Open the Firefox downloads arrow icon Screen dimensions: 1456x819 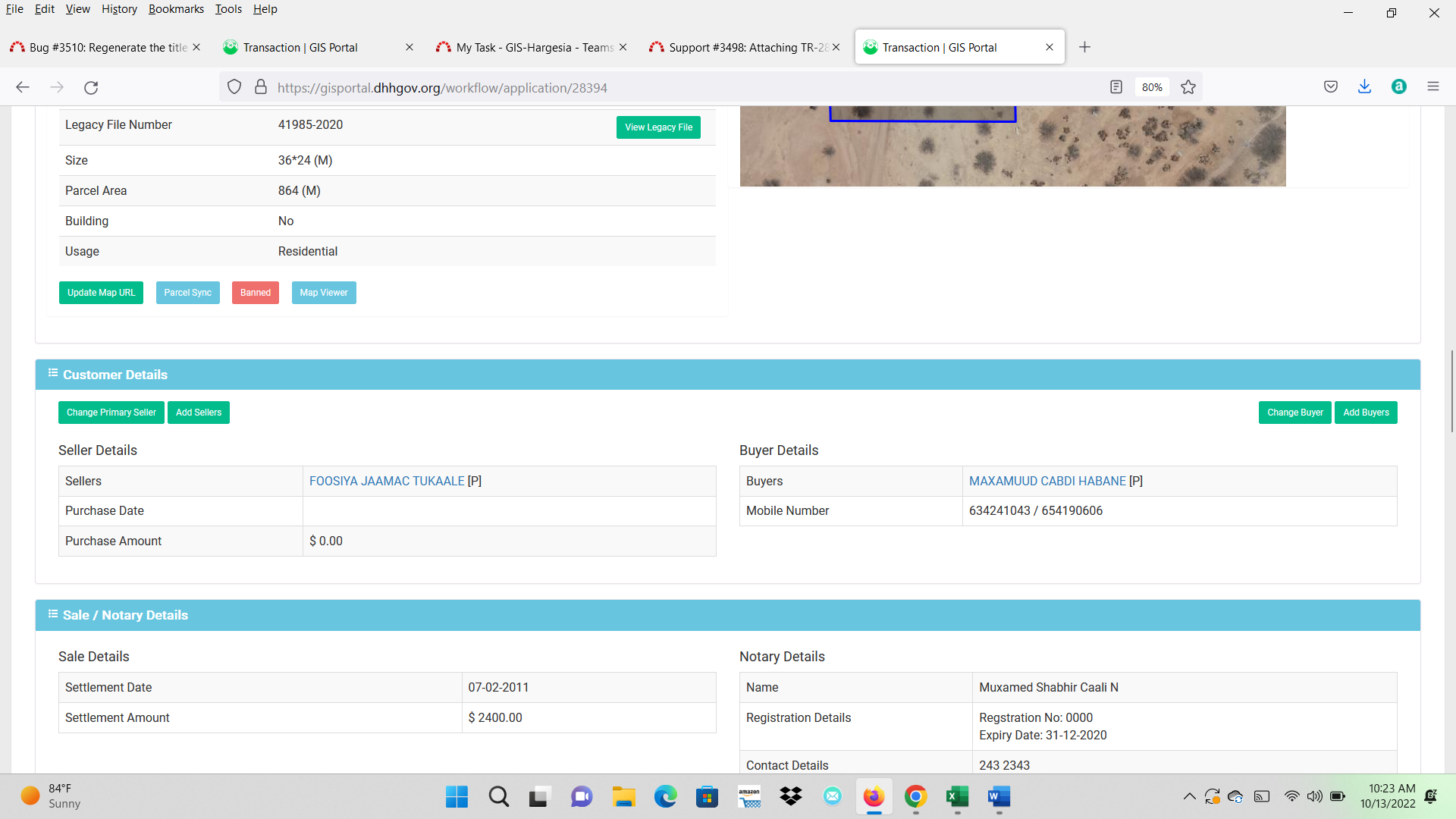[1365, 86]
